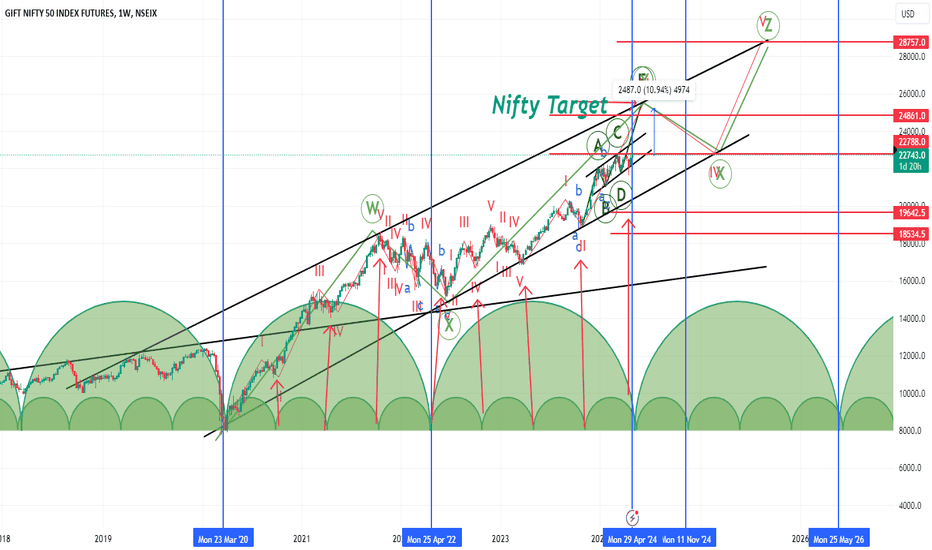
Task: Click the 2019 year label on time axis
Action: [103, 539]
